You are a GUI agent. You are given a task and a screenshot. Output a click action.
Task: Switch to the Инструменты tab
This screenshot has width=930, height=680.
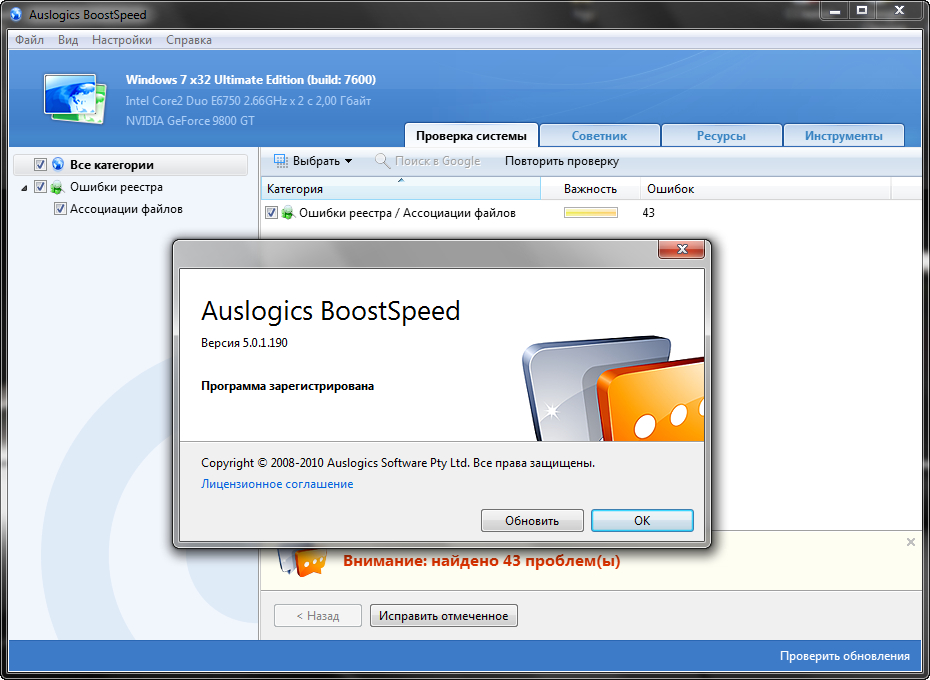843,135
